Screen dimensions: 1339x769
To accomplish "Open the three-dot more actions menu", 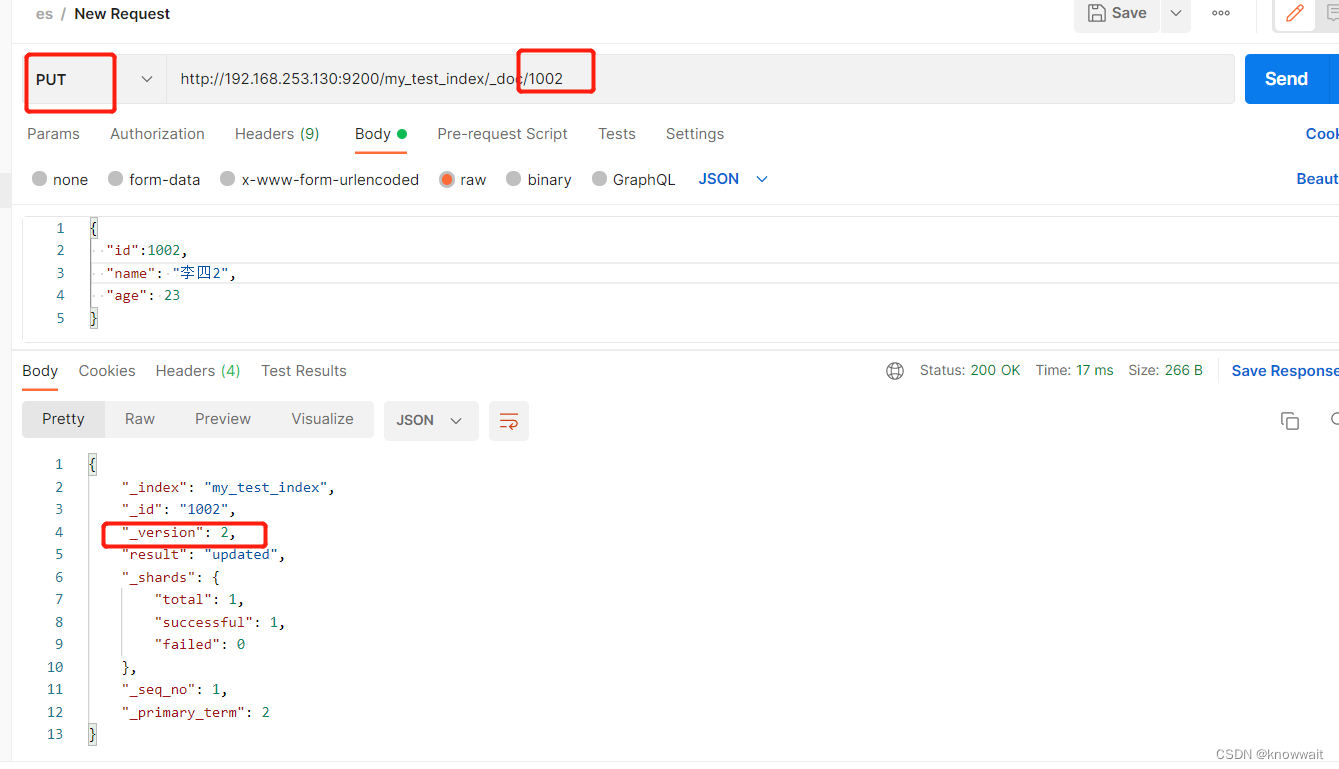I will [x=1221, y=14].
